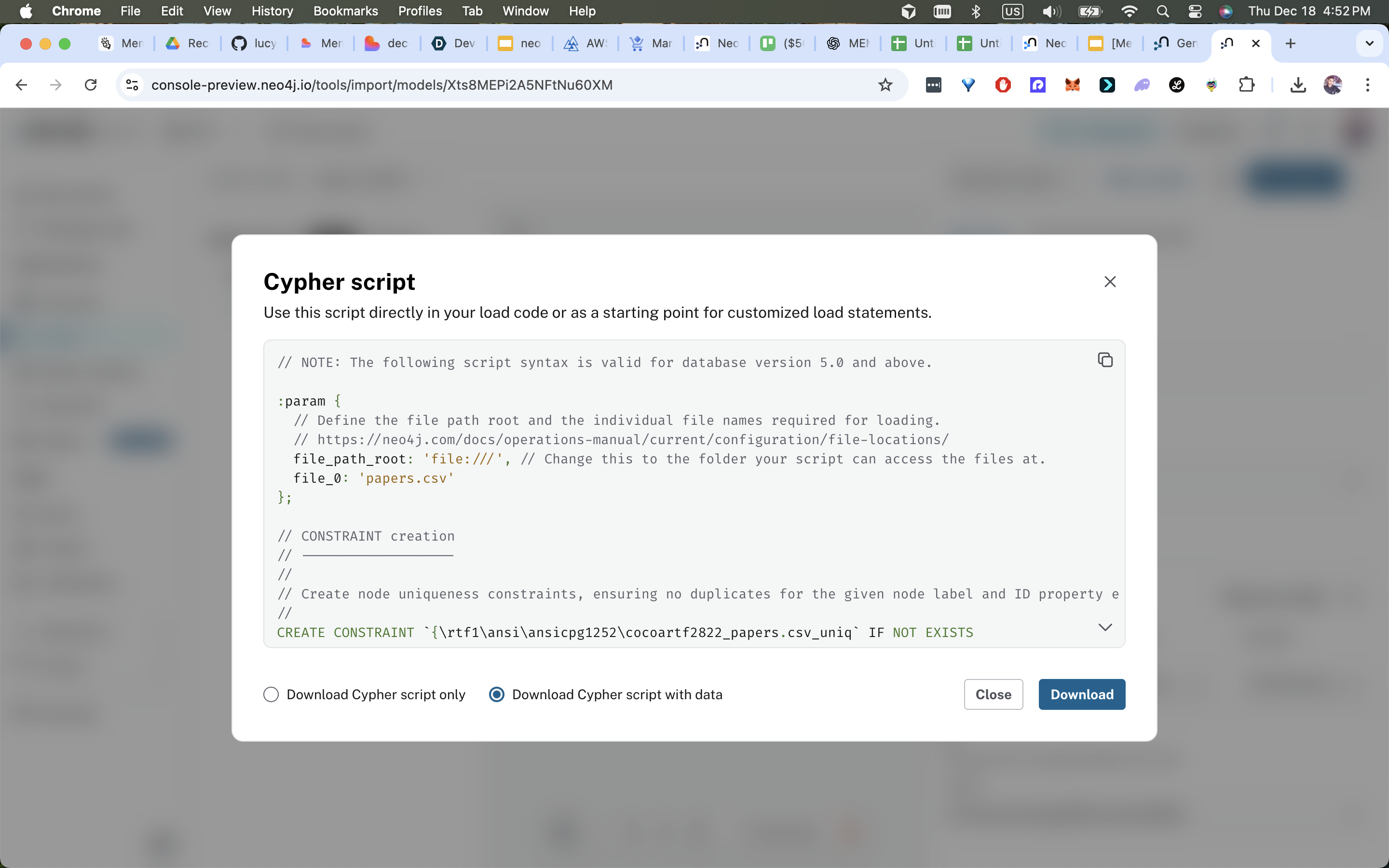Open the Chrome Extensions puzzle icon
1389x868 pixels.
click(1246, 85)
